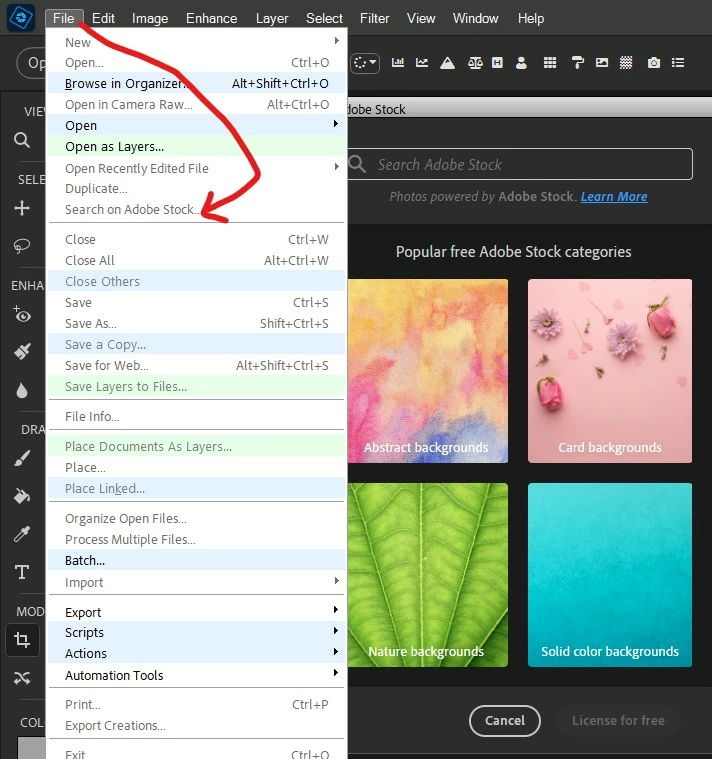Select the Paint Bucket tool
The width and height of the screenshot is (712, 759).
pyautogui.click(x=22, y=496)
